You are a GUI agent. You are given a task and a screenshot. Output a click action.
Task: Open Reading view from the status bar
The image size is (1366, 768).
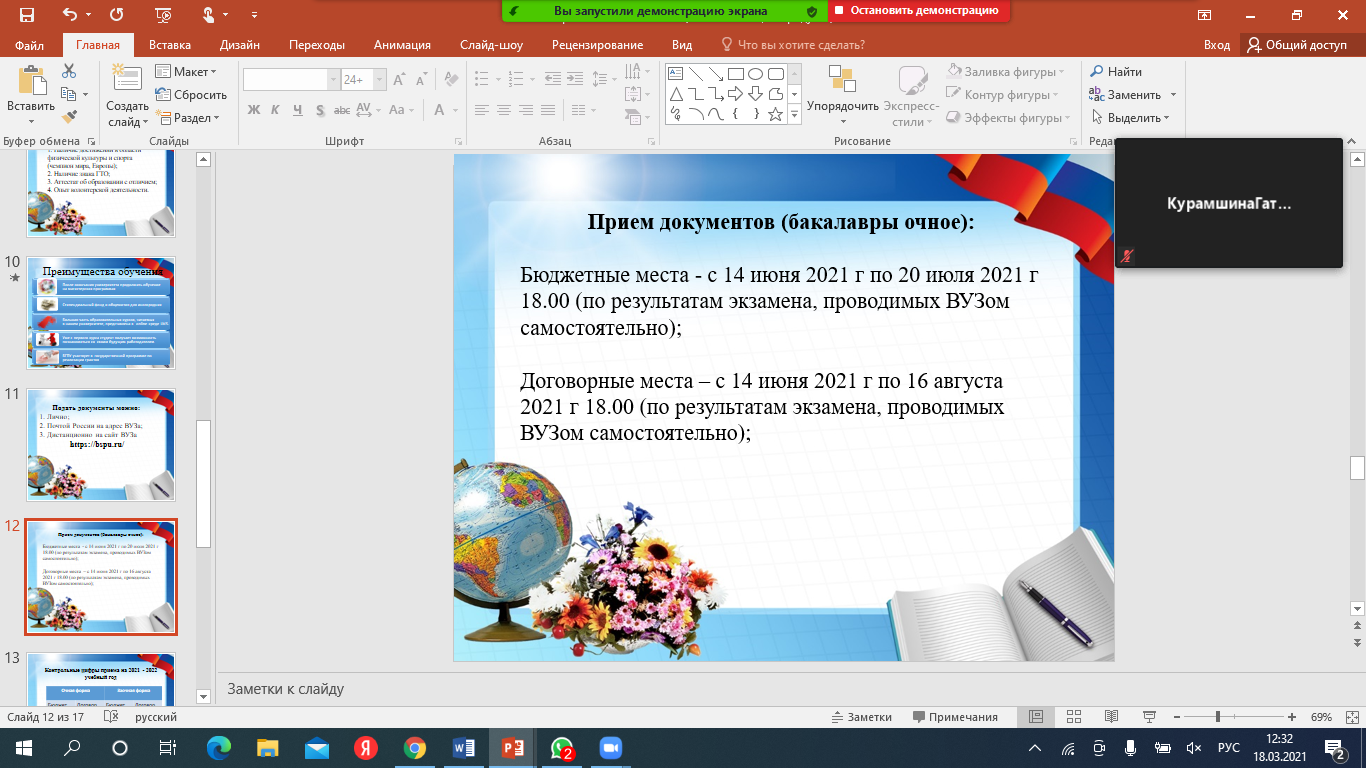click(1110, 717)
